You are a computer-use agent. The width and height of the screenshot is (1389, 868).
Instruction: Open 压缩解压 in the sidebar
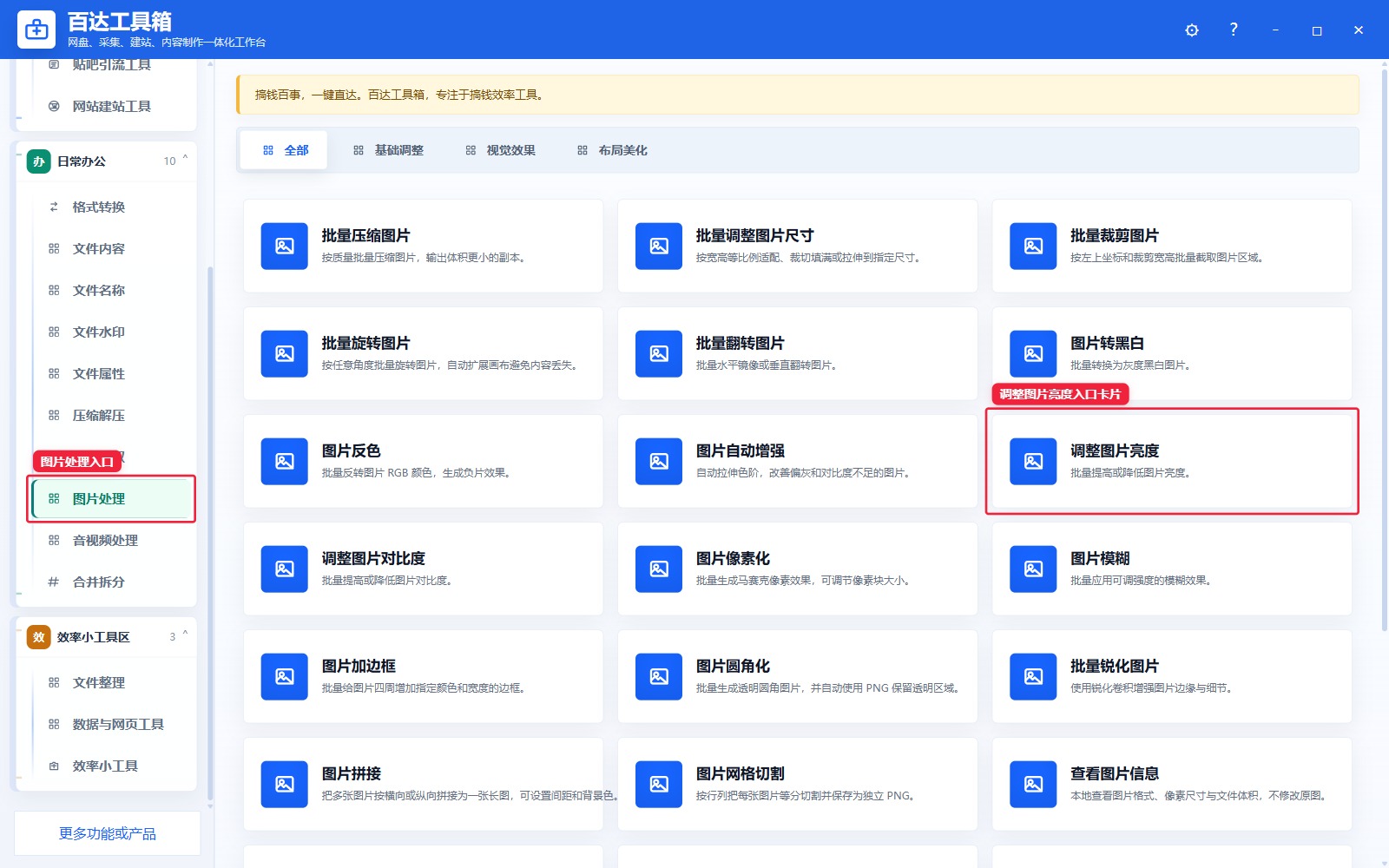112,415
